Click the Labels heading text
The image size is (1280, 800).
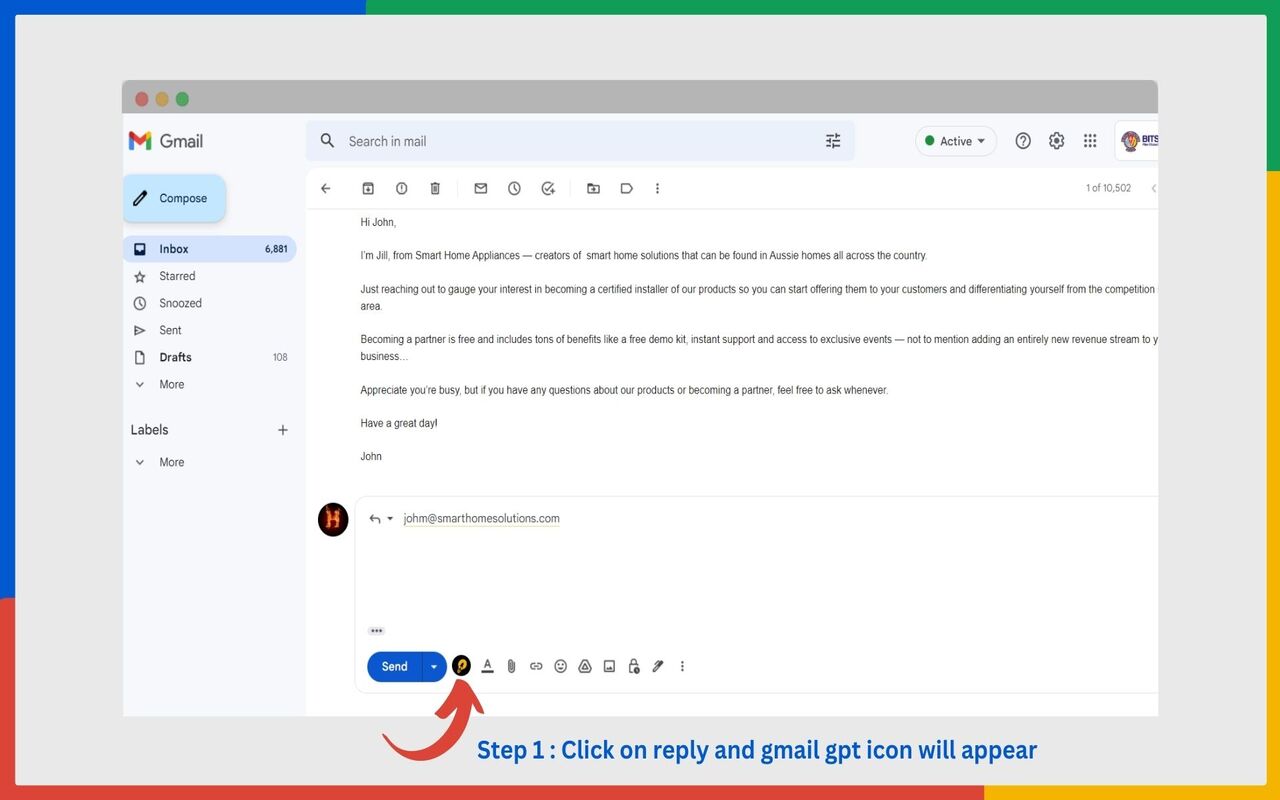[x=149, y=430]
